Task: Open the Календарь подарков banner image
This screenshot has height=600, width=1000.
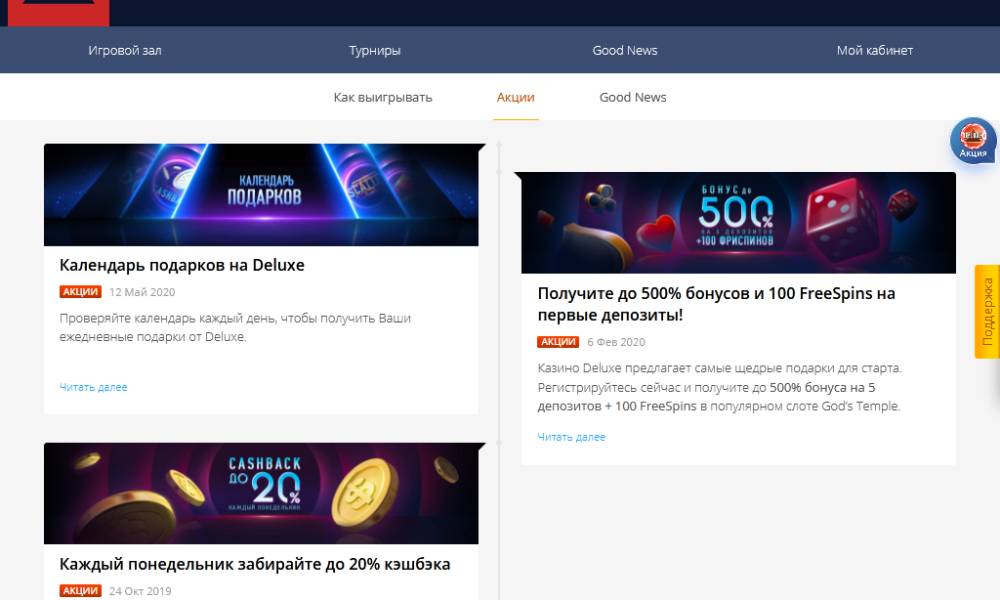Action: click(x=261, y=195)
